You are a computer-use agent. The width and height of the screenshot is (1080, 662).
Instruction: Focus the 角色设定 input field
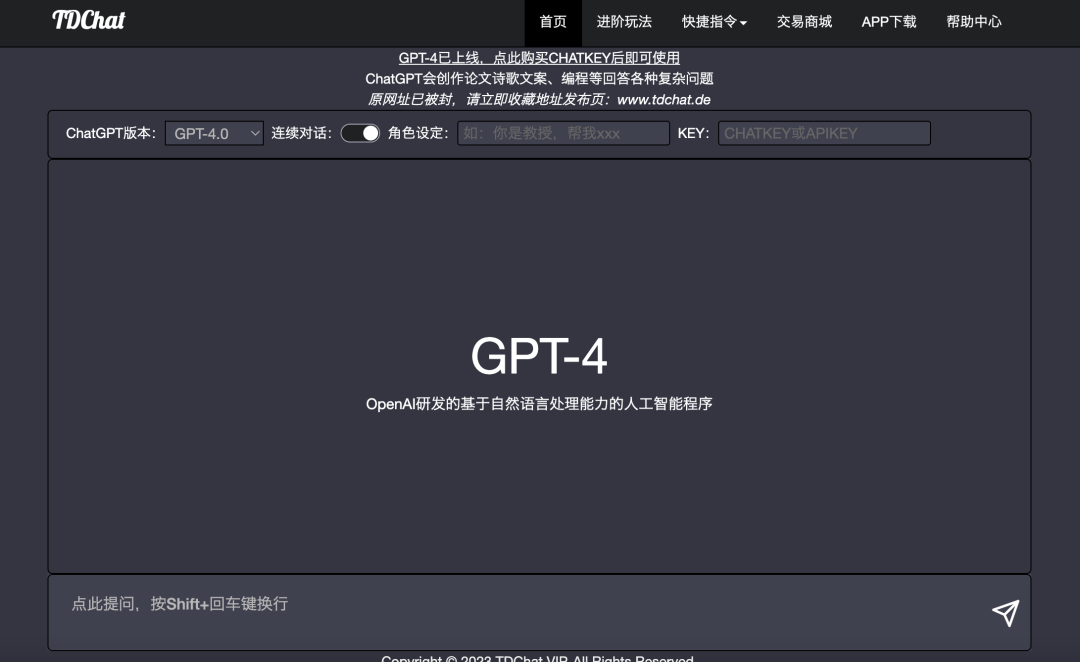pyautogui.click(x=563, y=133)
